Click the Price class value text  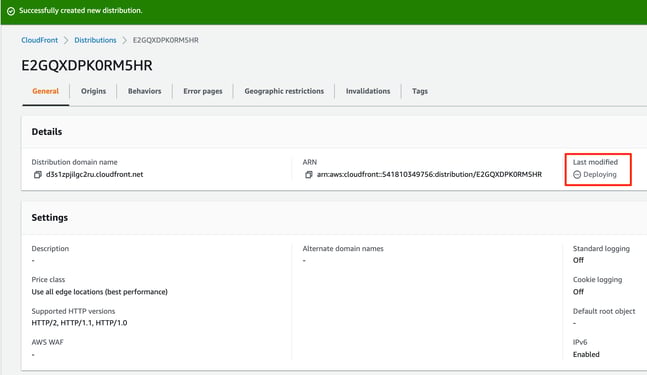(x=99, y=292)
